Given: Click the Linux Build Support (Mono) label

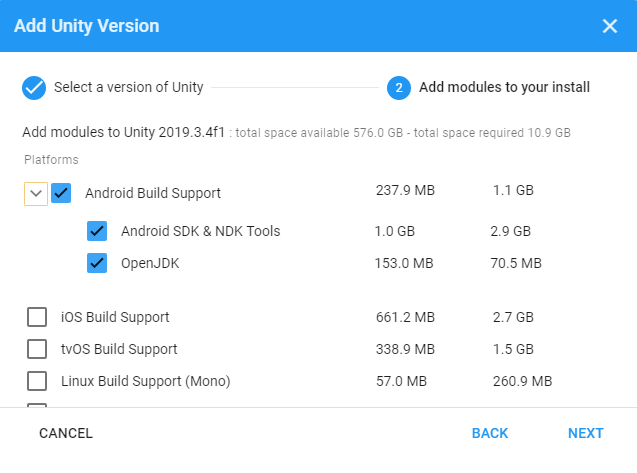Looking at the screenshot, I should 146,381.
